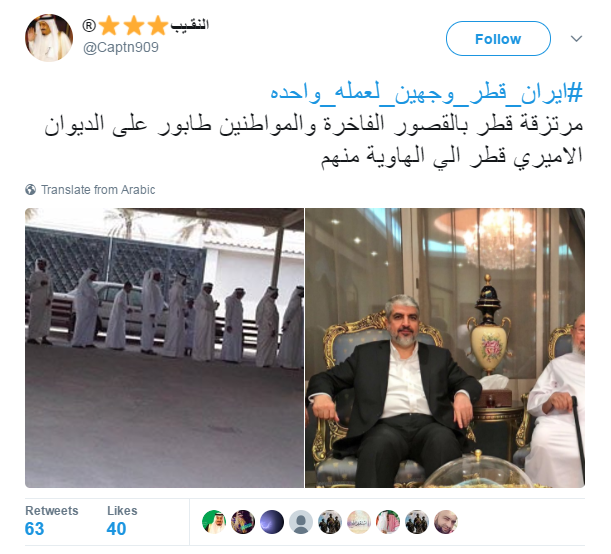Viewport: 611px width, 554px height.
Task: Open the right photo with chandelier
Action: pyautogui.click(x=445, y=348)
